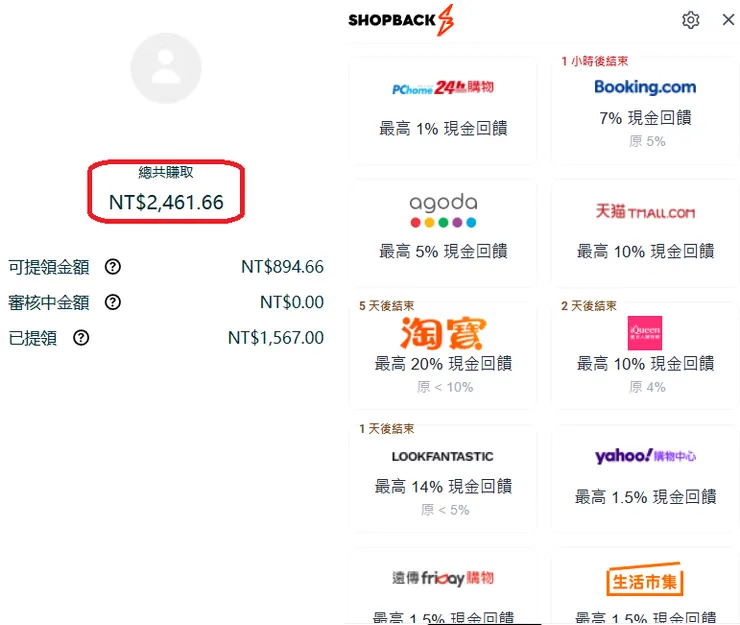
Task: Show help for 已提領
Action: tap(81, 338)
